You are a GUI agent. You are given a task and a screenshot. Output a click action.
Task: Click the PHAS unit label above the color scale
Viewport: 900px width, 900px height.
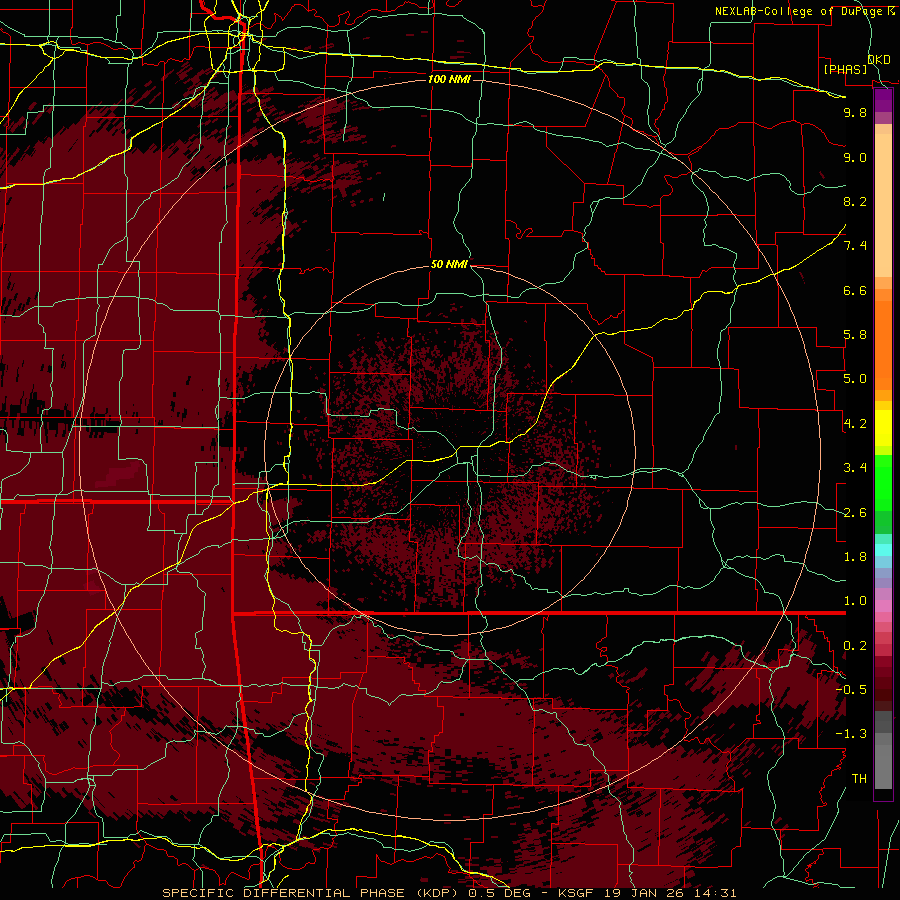click(845, 69)
